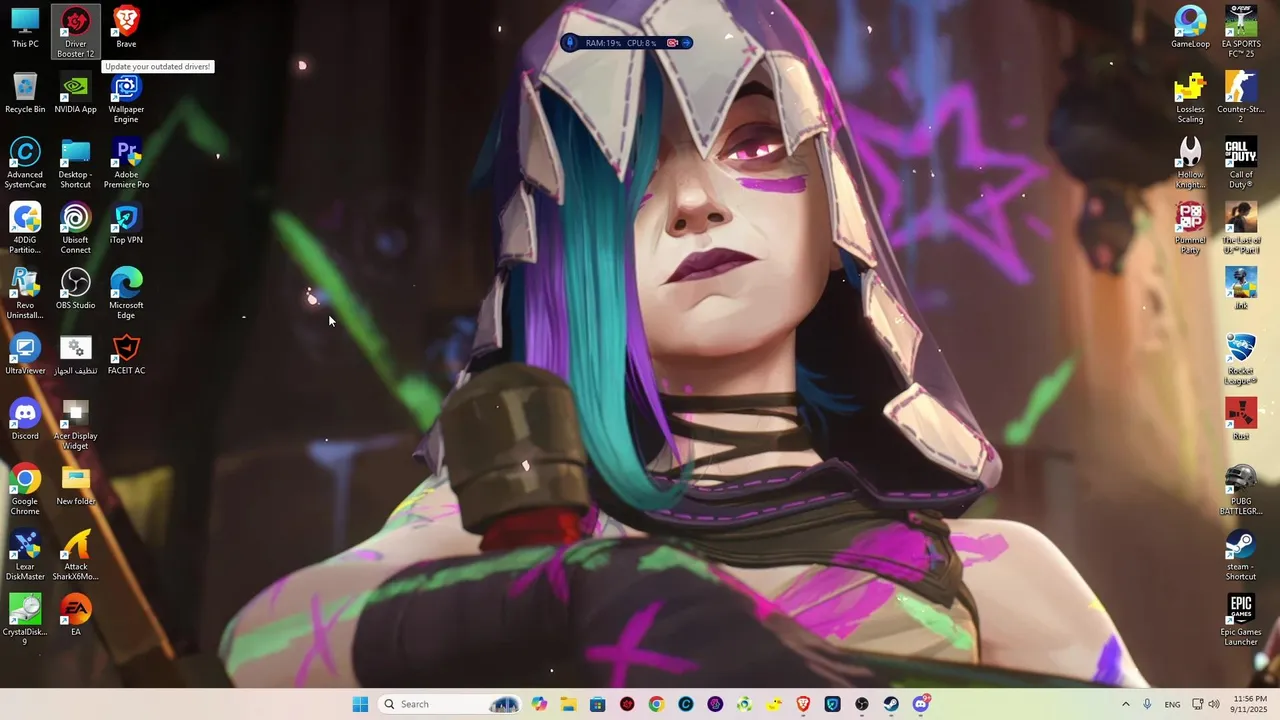The width and height of the screenshot is (1280, 720).
Task: Click the ENG language indicator
Action: 1172,704
